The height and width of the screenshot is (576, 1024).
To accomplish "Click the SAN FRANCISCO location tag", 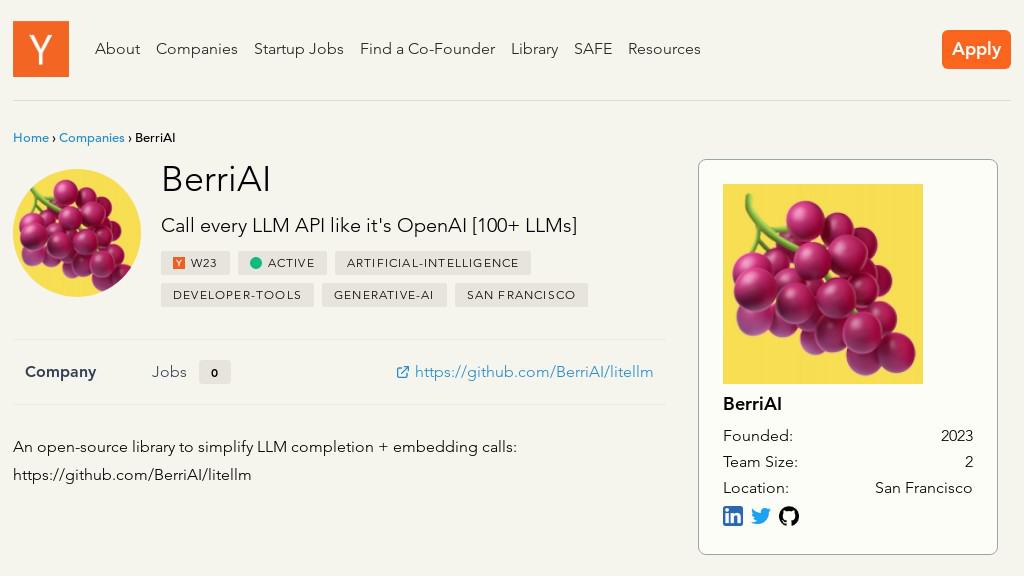I will pos(521,295).
